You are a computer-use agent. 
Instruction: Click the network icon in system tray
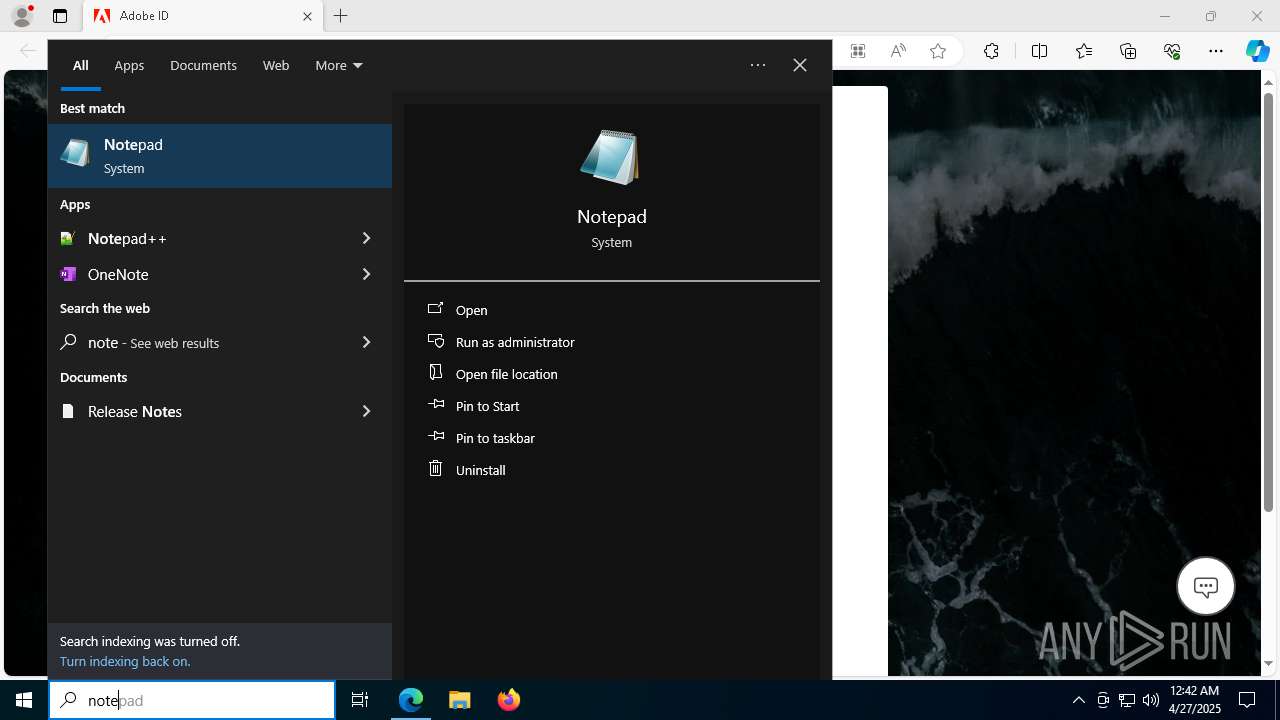[1126, 700]
